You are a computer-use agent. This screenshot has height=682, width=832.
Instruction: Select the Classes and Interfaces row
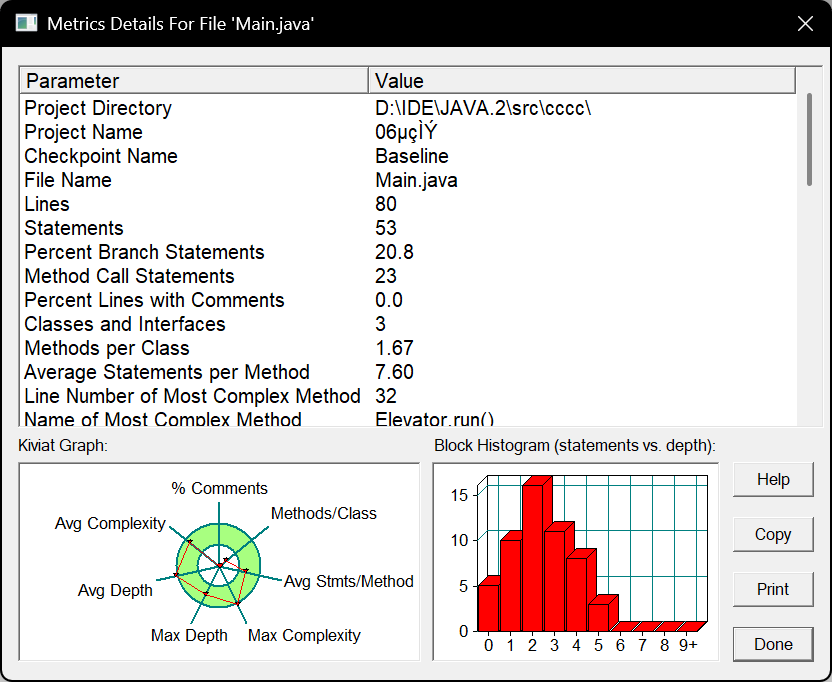(x=408, y=324)
